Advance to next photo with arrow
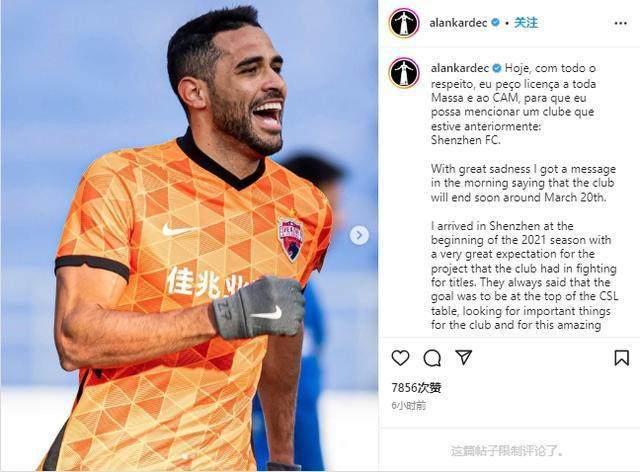The height and width of the screenshot is (472, 640). [359, 235]
